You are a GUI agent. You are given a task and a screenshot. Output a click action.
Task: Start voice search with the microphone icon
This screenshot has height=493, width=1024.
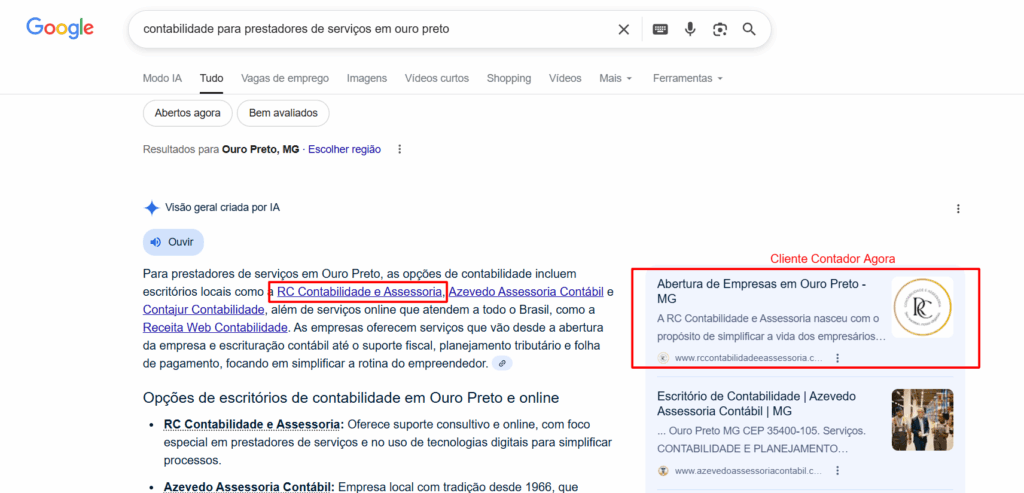point(690,30)
